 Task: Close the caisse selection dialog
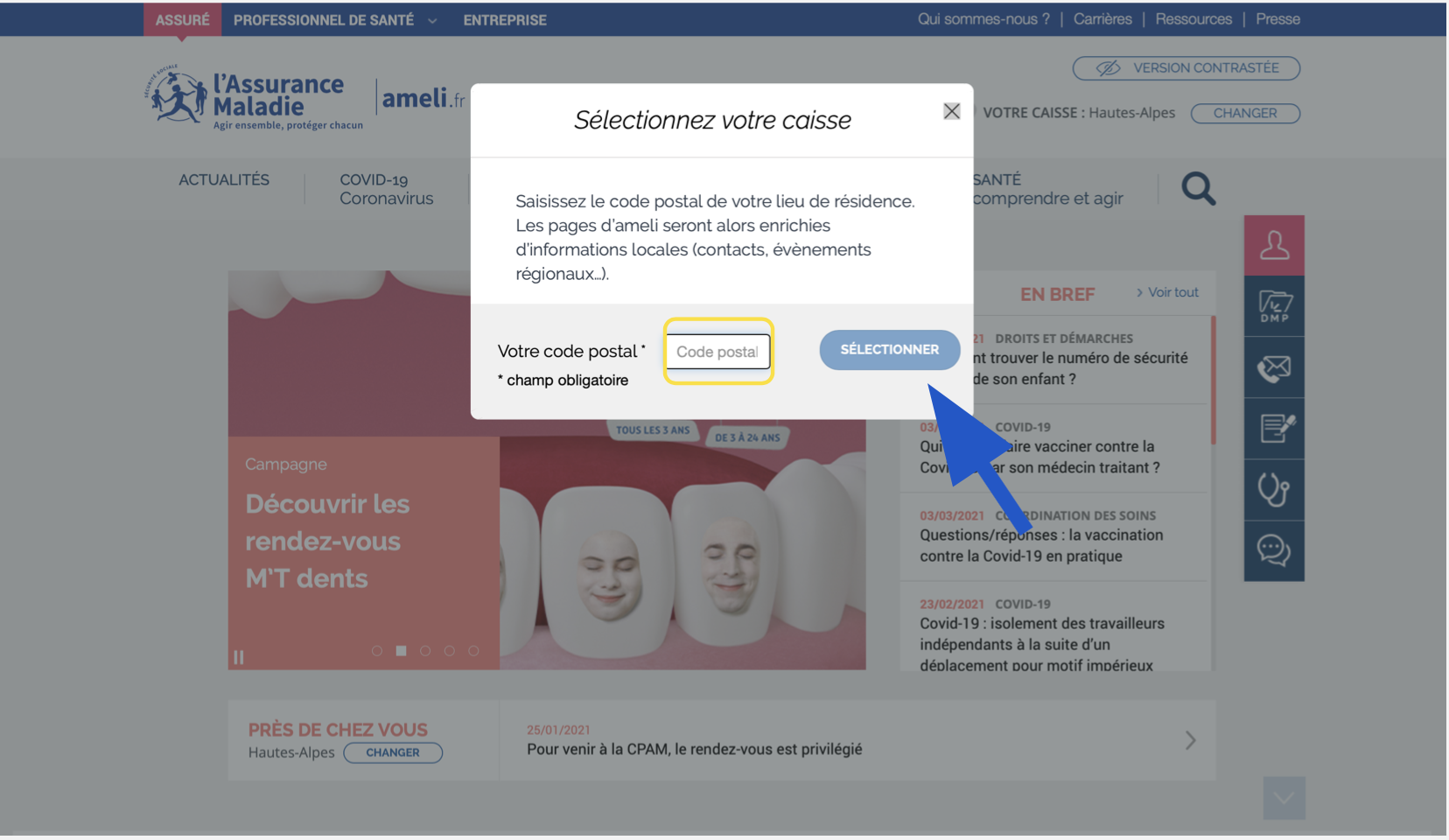coord(951,111)
